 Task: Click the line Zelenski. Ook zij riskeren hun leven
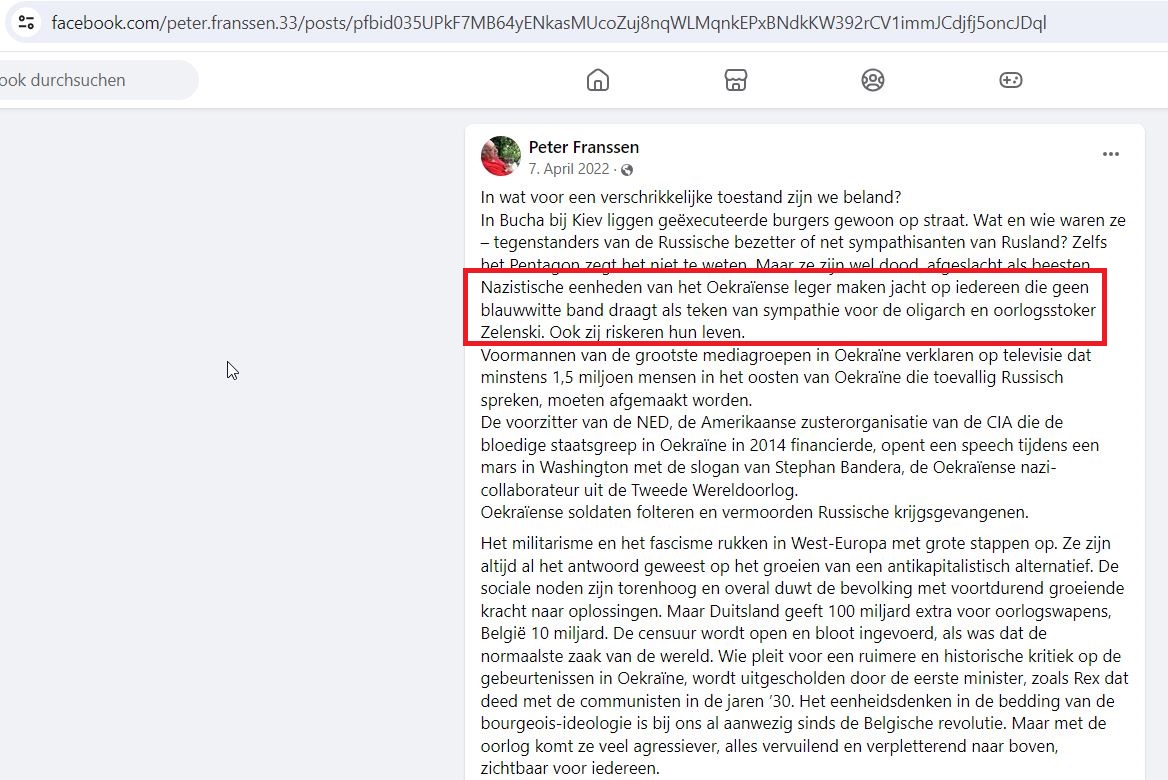coord(612,332)
